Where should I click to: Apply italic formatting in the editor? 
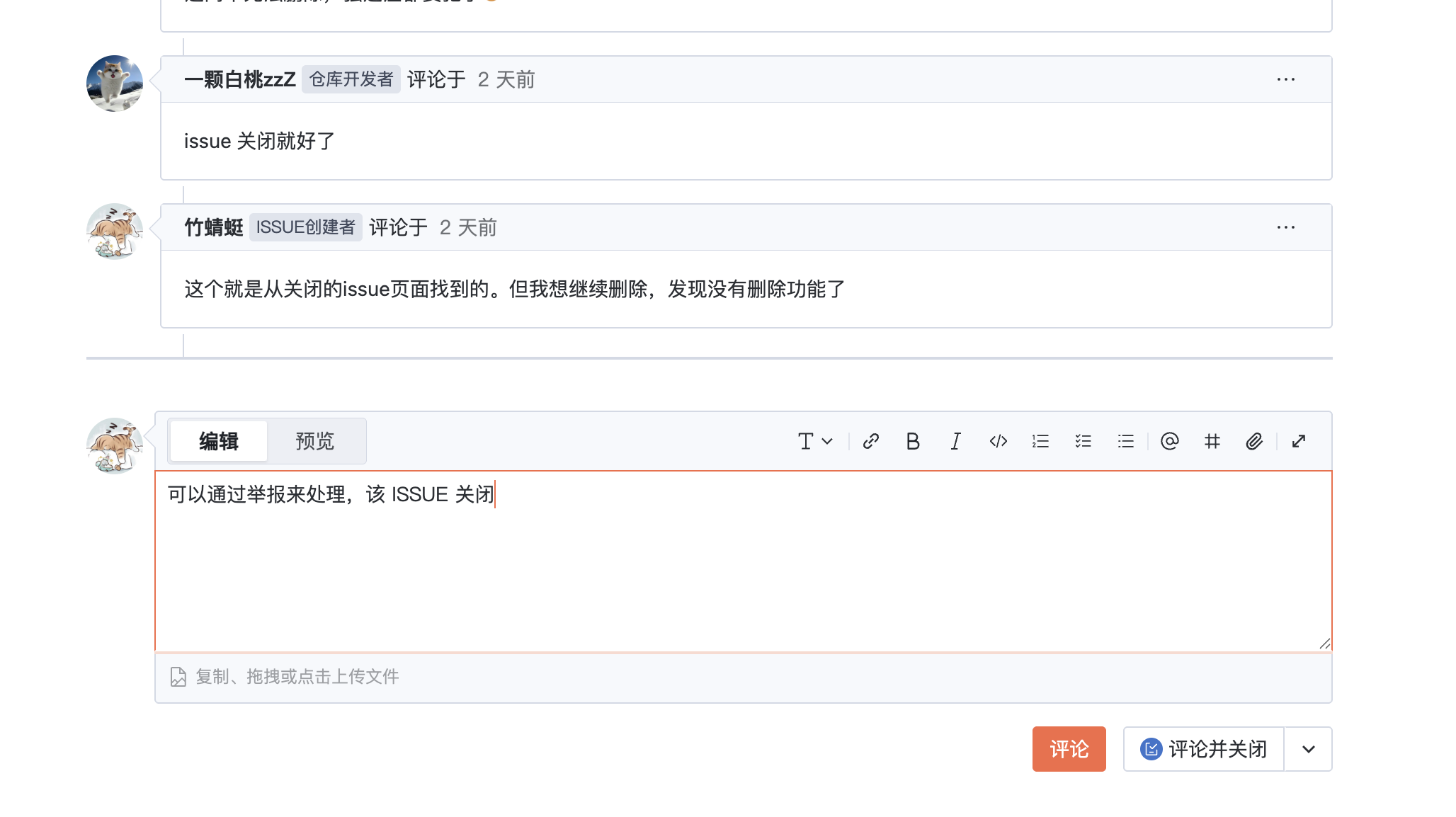tap(955, 441)
